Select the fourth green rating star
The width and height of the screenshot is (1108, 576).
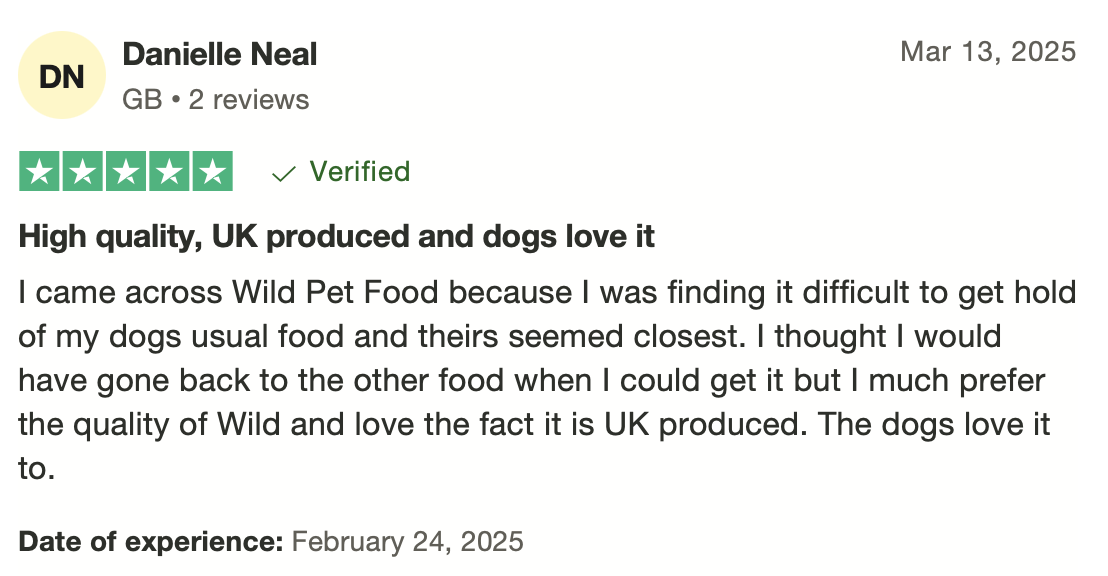pyautogui.click(x=169, y=171)
